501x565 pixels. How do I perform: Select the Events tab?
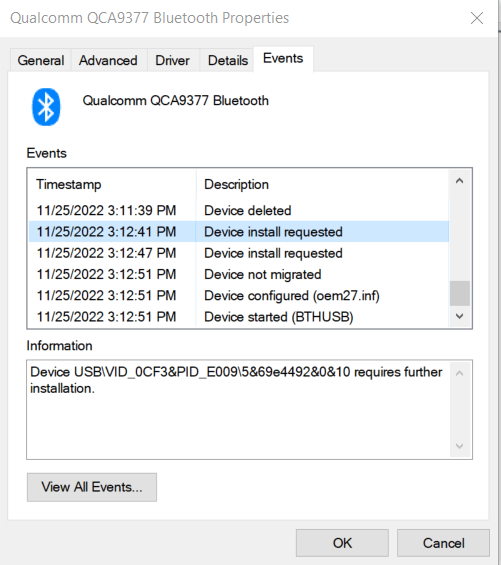283,58
